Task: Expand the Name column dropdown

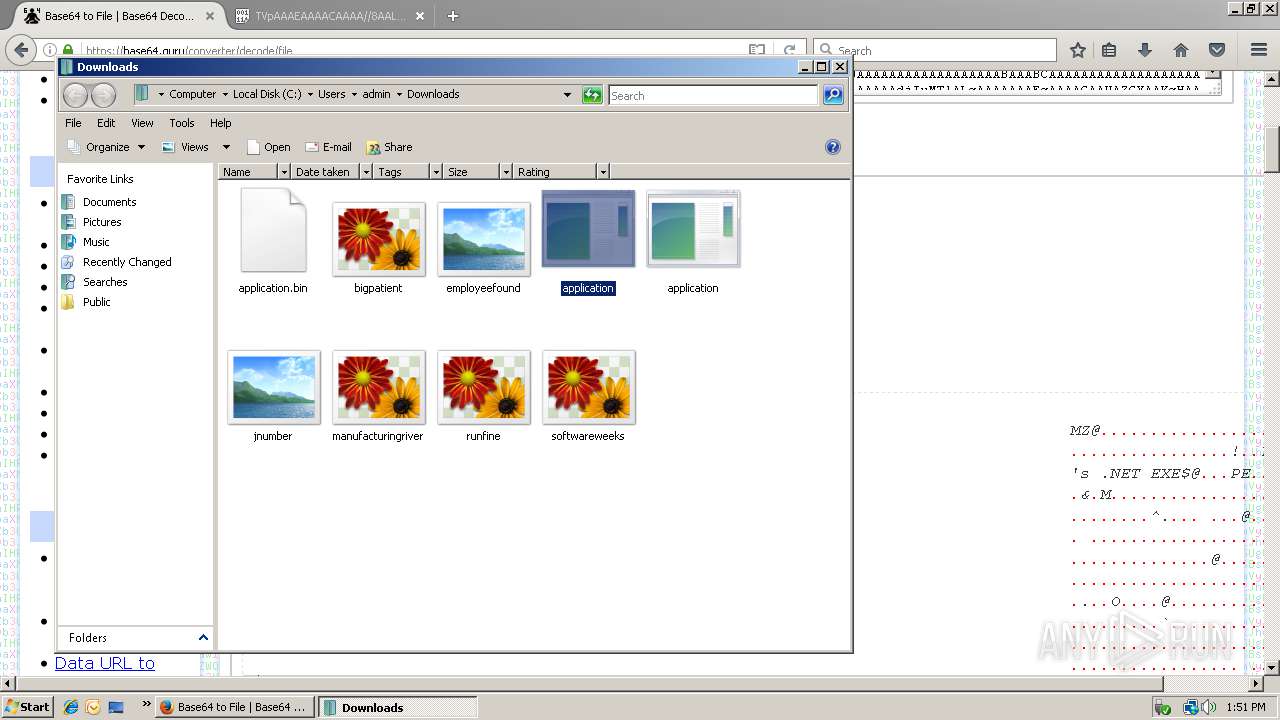Action: (284, 172)
